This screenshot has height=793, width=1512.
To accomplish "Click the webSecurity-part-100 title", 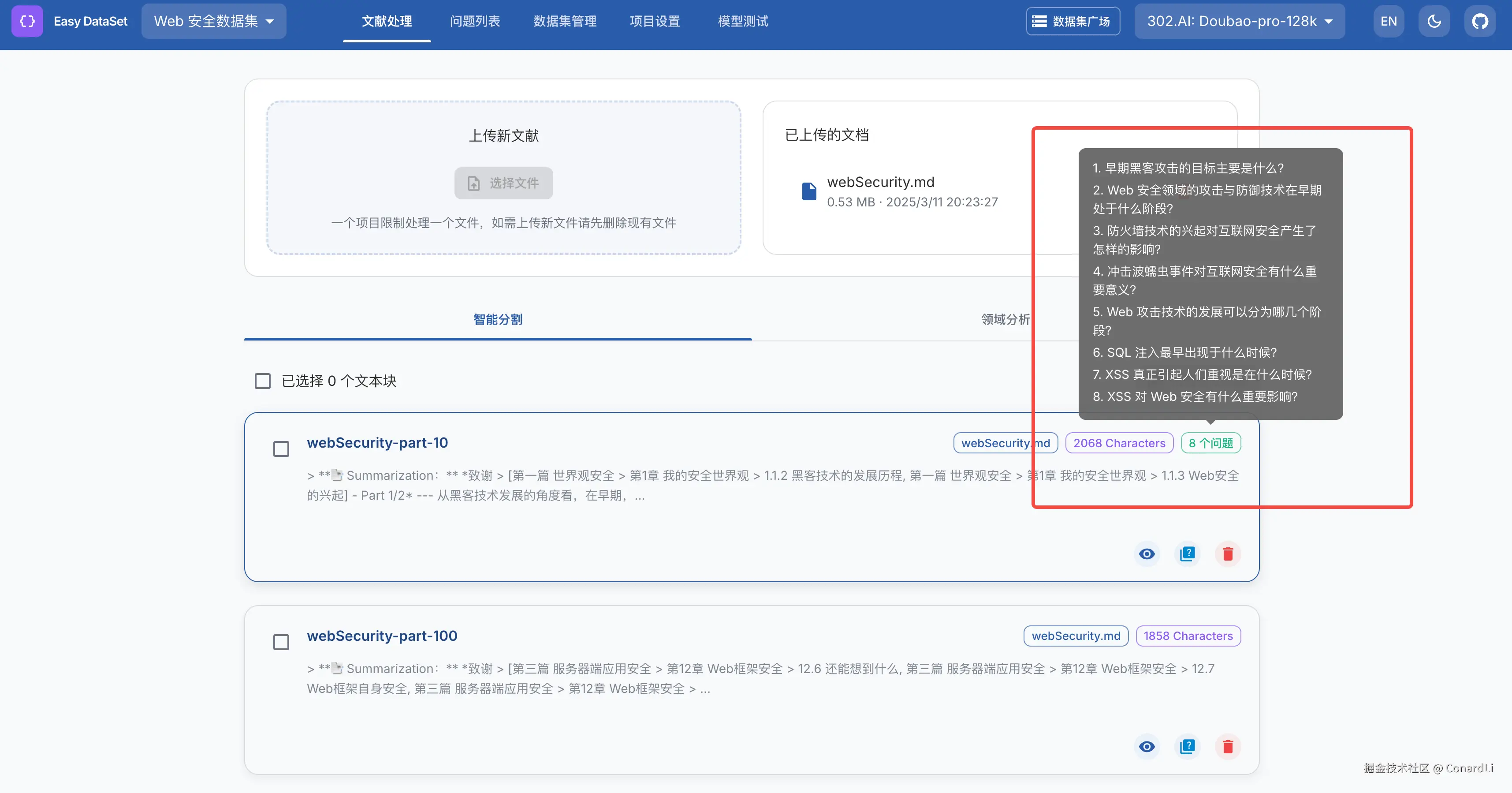I will (x=382, y=636).
